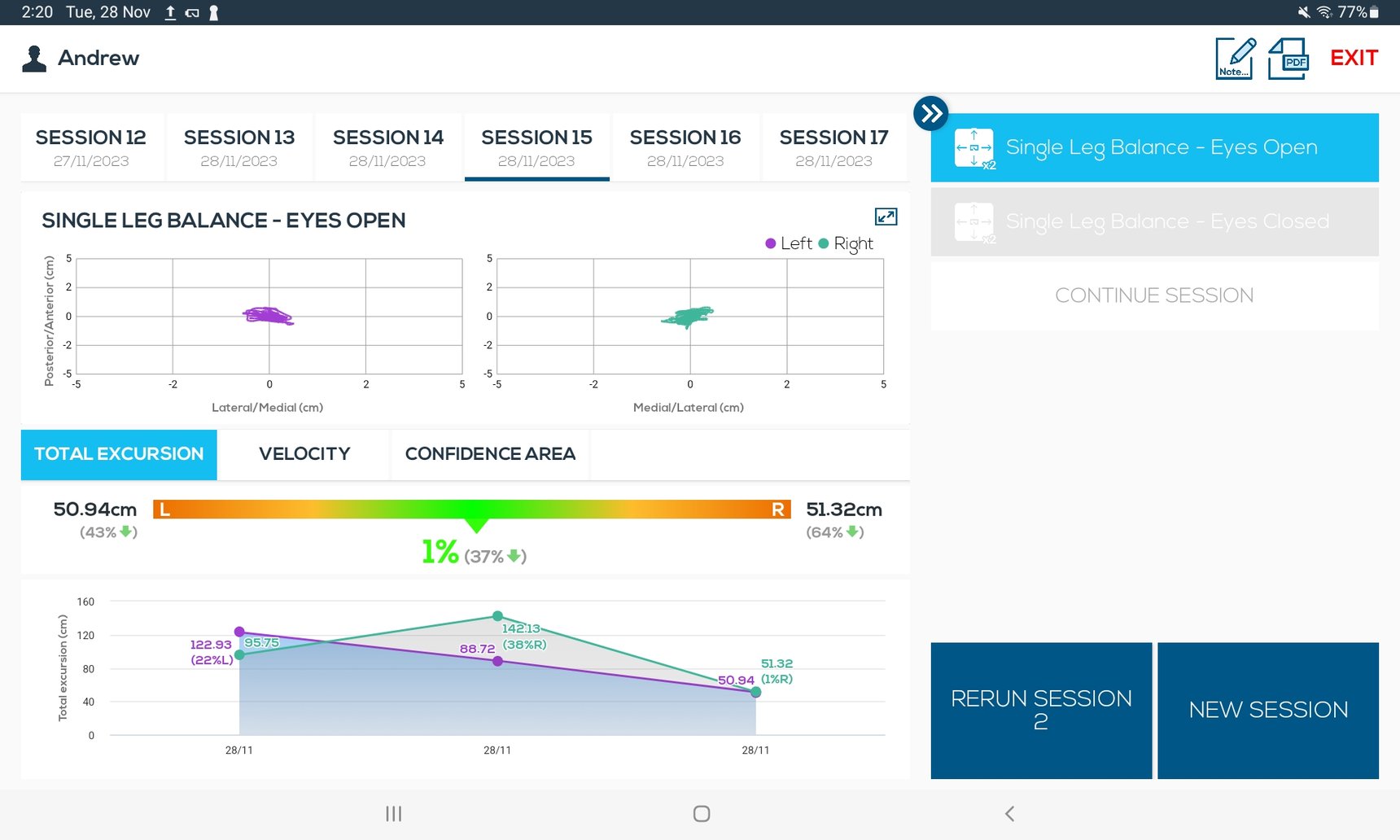Viewport: 1400px width, 840px height.
Task: Click the EXIT button
Action: click(1354, 59)
